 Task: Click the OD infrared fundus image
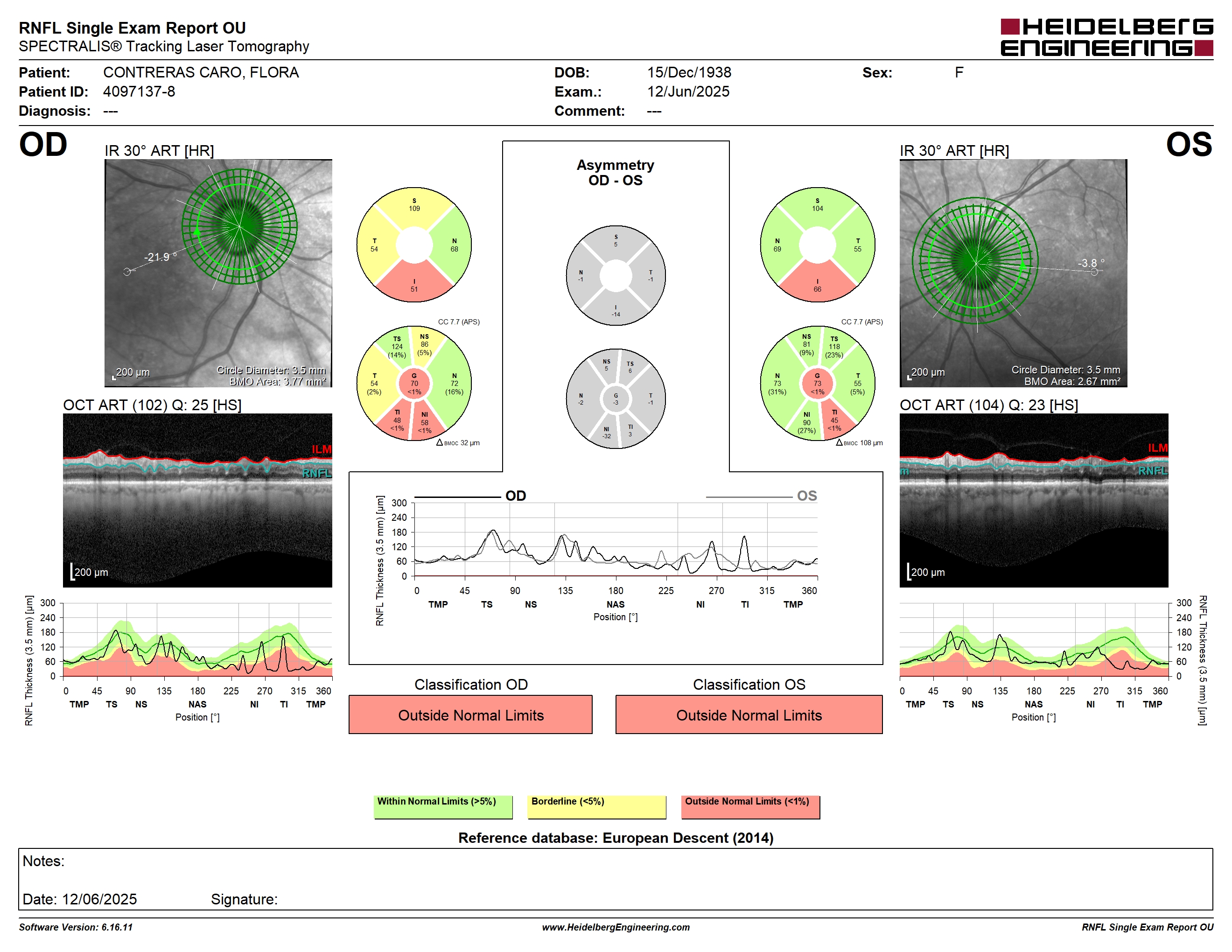coord(218,273)
